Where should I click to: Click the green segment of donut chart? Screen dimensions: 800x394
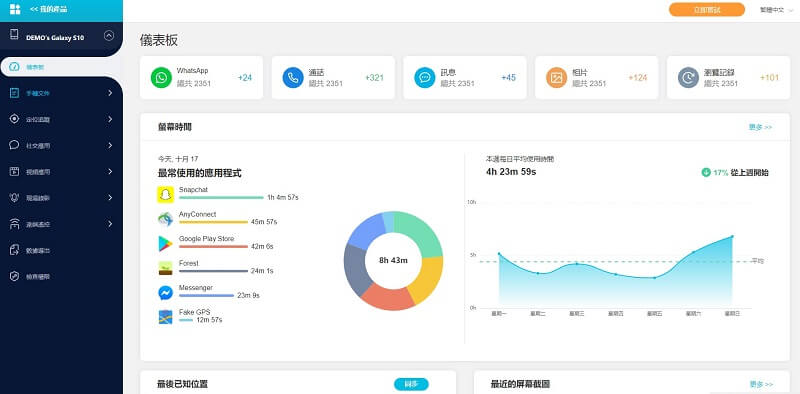point(422,232)
